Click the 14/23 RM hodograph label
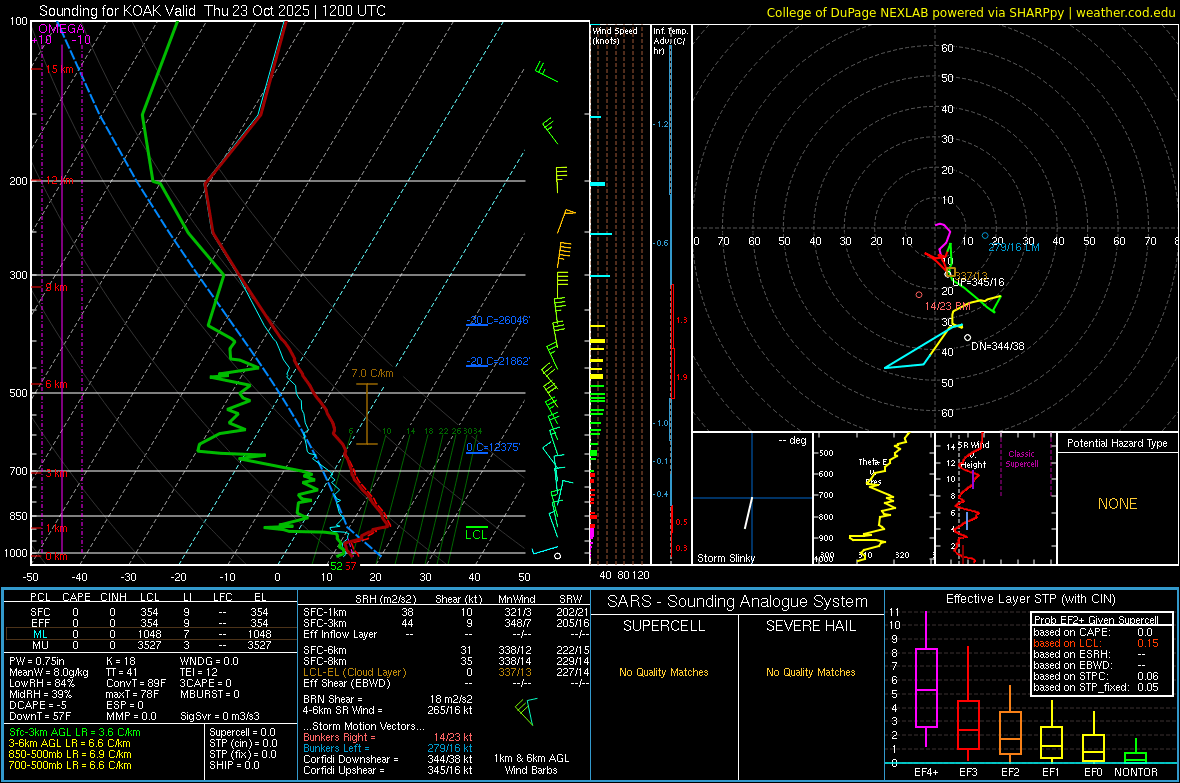Screen dimensions: 1180x783 pos(947,306)
